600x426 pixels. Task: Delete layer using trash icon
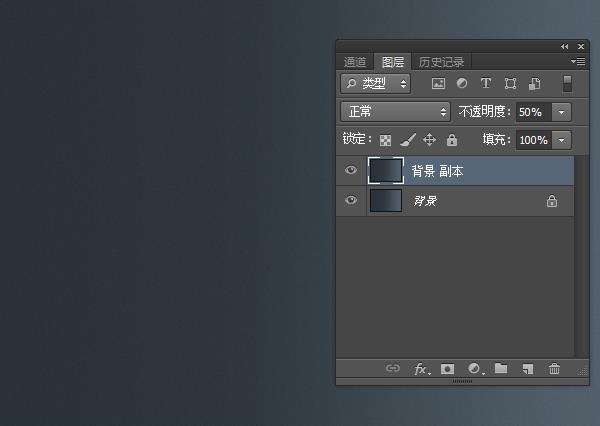pos(554,369)
